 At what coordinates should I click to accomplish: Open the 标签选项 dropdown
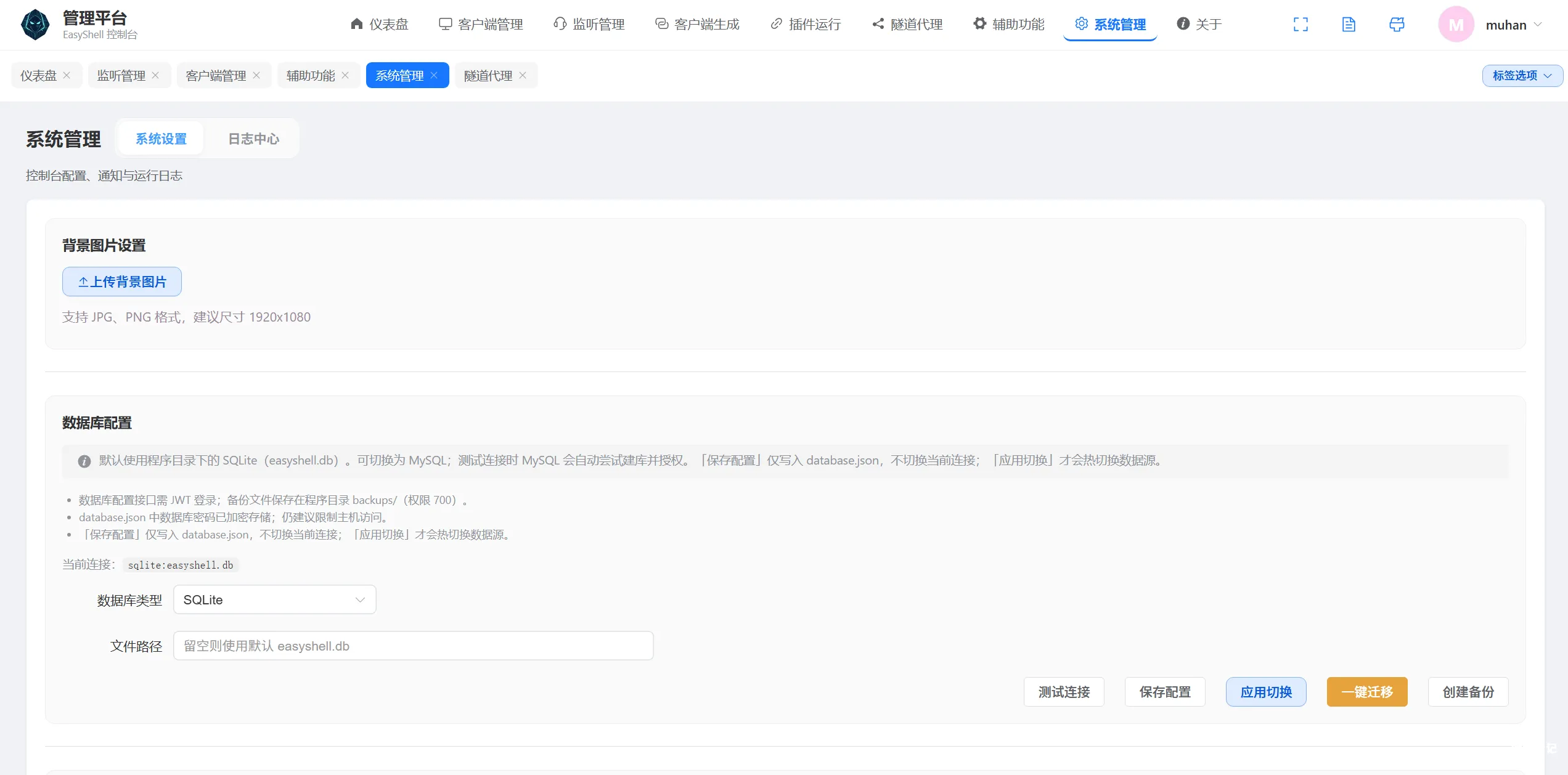pos(1522,76)
